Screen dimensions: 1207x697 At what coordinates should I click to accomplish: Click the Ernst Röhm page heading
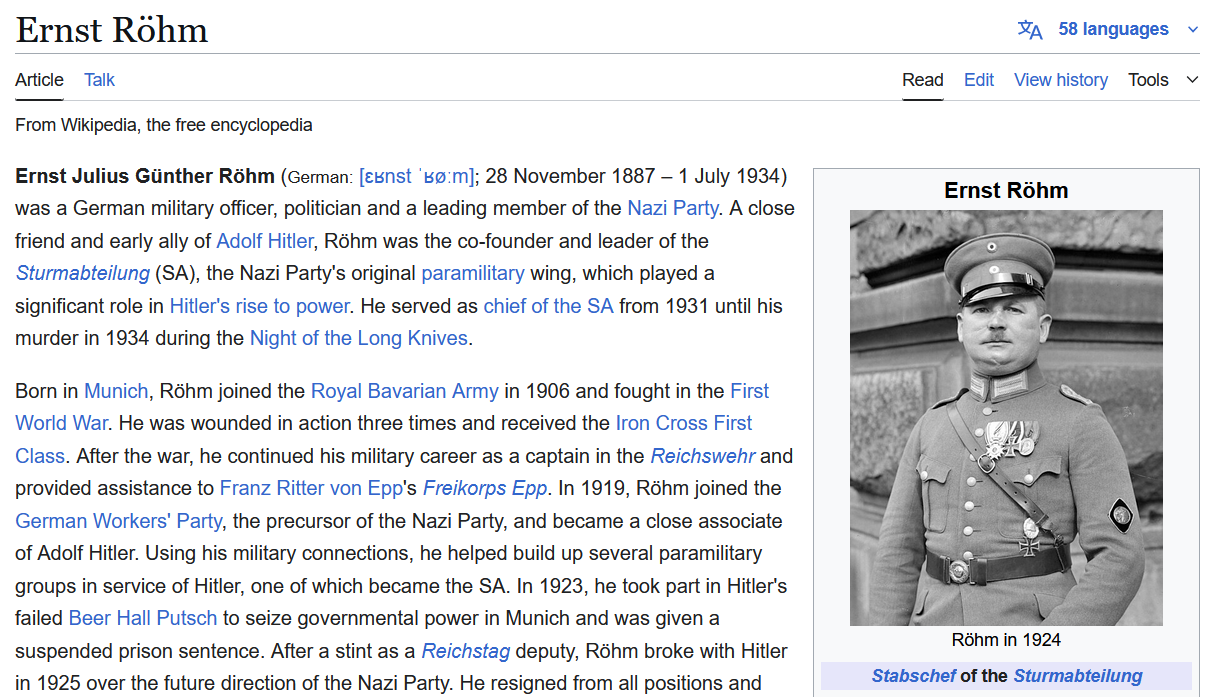tap(112, 30)
